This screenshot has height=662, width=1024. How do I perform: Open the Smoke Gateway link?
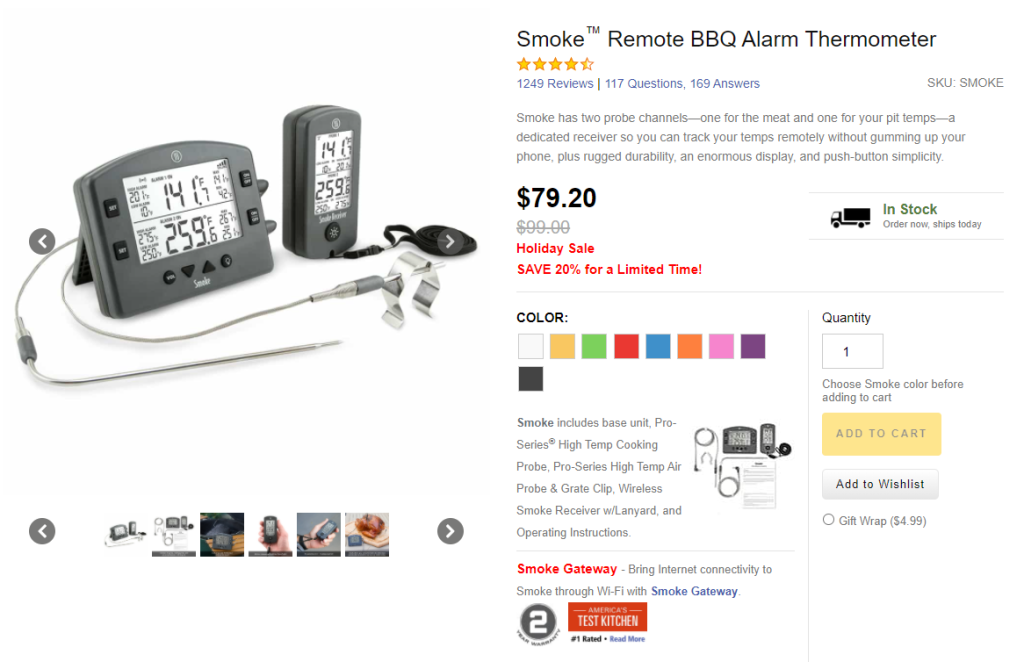pyautogui.click(x=694, y=591)
